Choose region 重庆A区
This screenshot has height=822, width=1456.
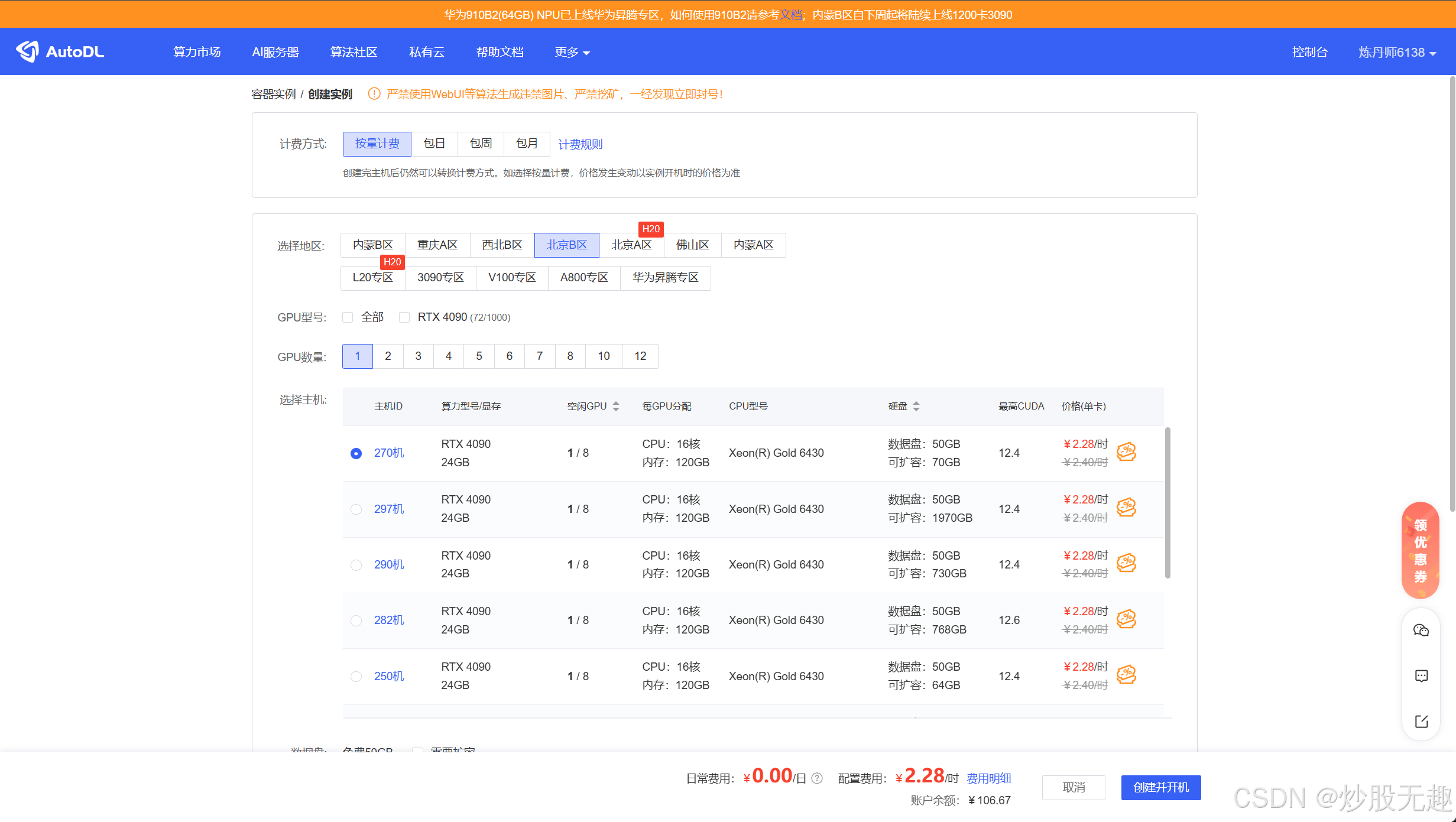click(x=437, y=245)
